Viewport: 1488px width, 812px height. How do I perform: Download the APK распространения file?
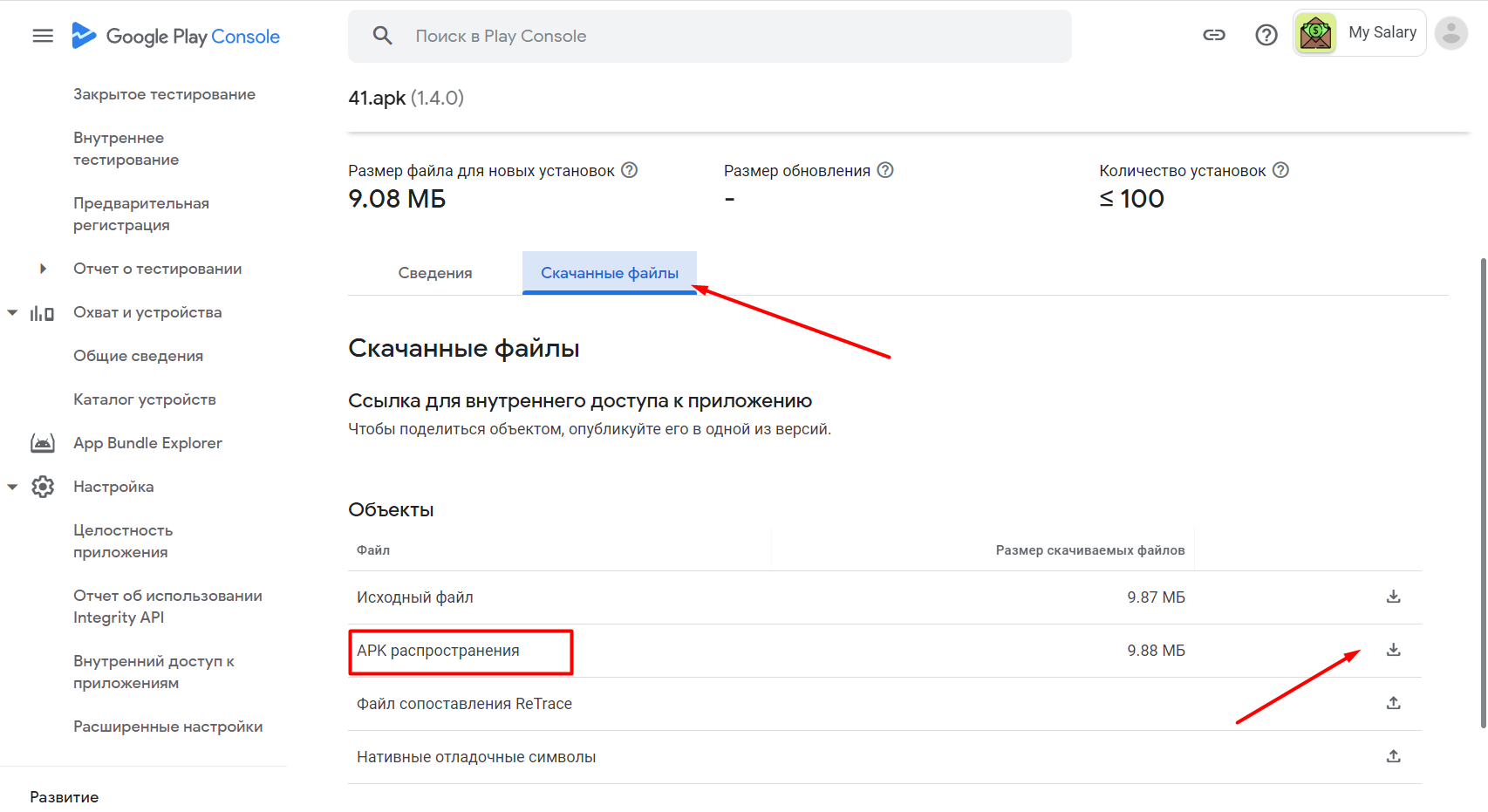point(1393,650)
